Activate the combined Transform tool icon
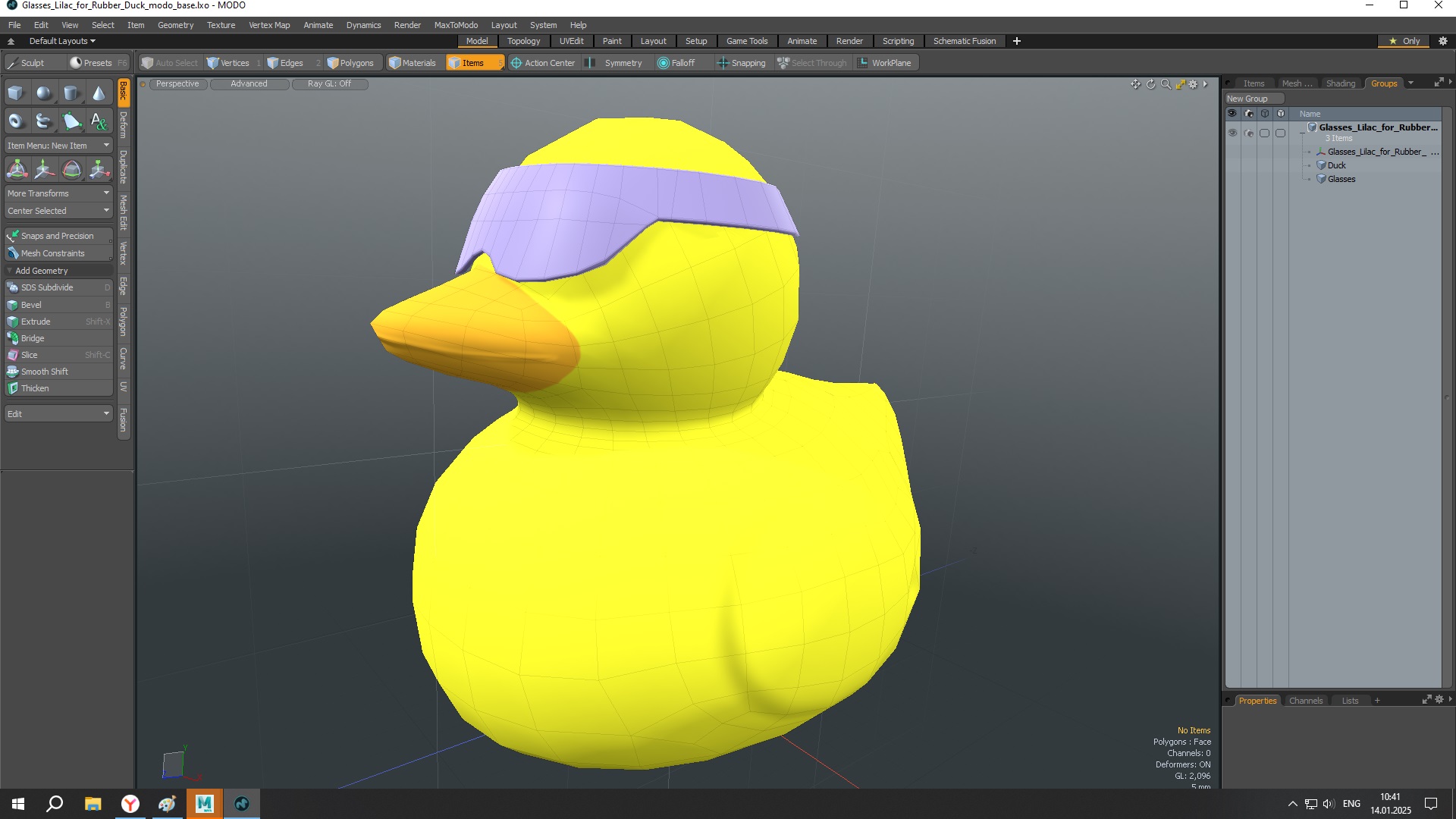 (x=17, y=169)
